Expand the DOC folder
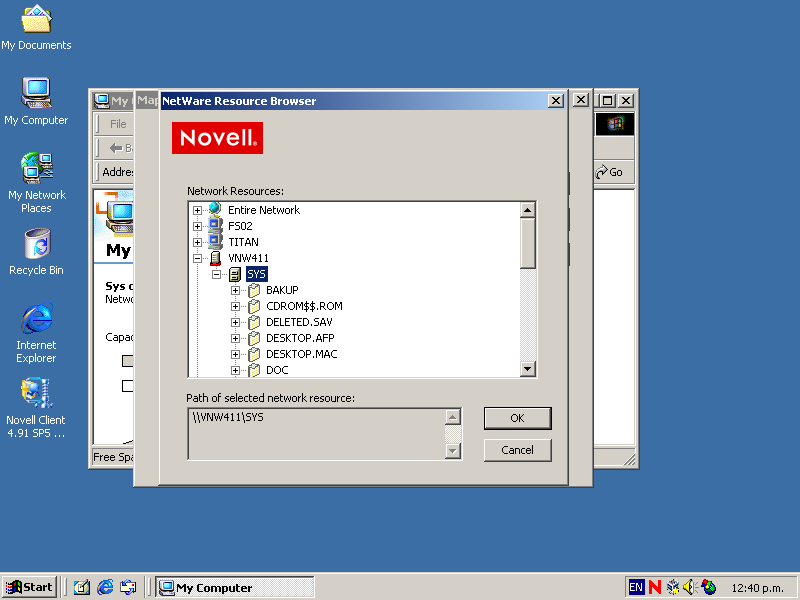 coord(235,370)
